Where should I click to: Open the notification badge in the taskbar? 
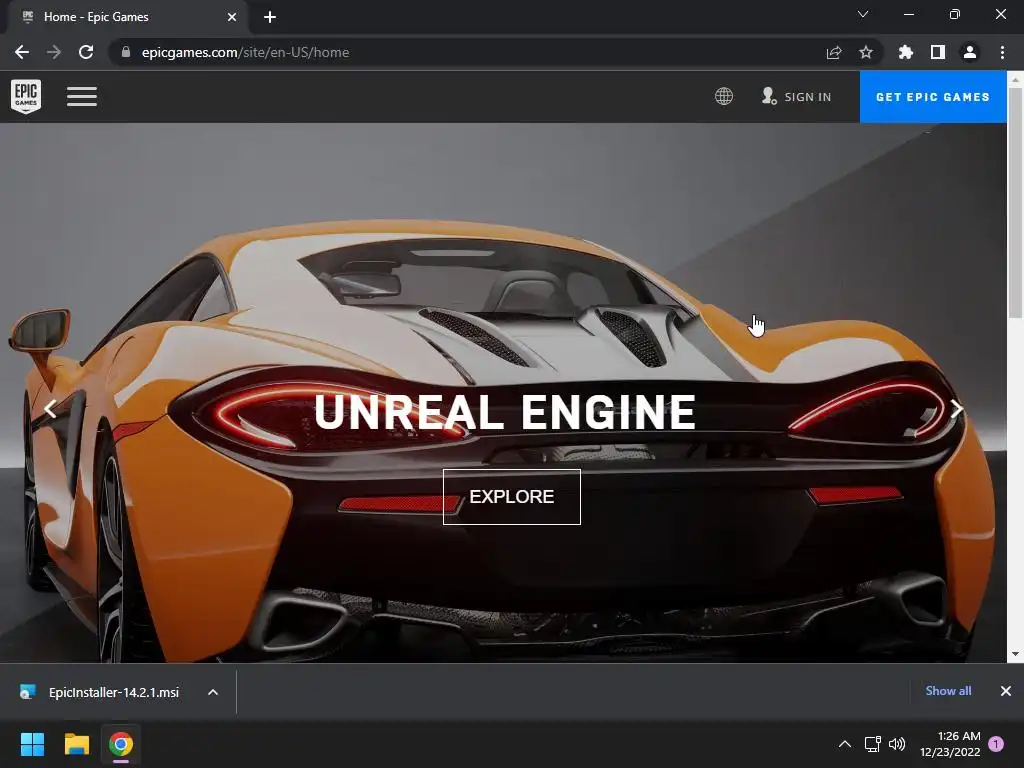(x=996, y=744)
